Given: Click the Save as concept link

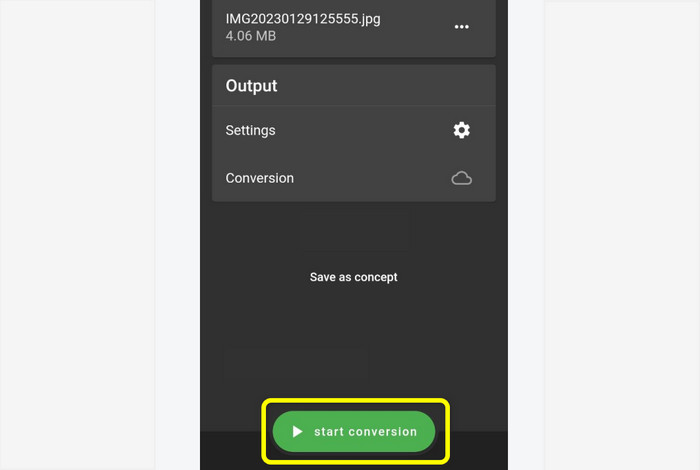Looking at the screenshot, I should [354, 277].
